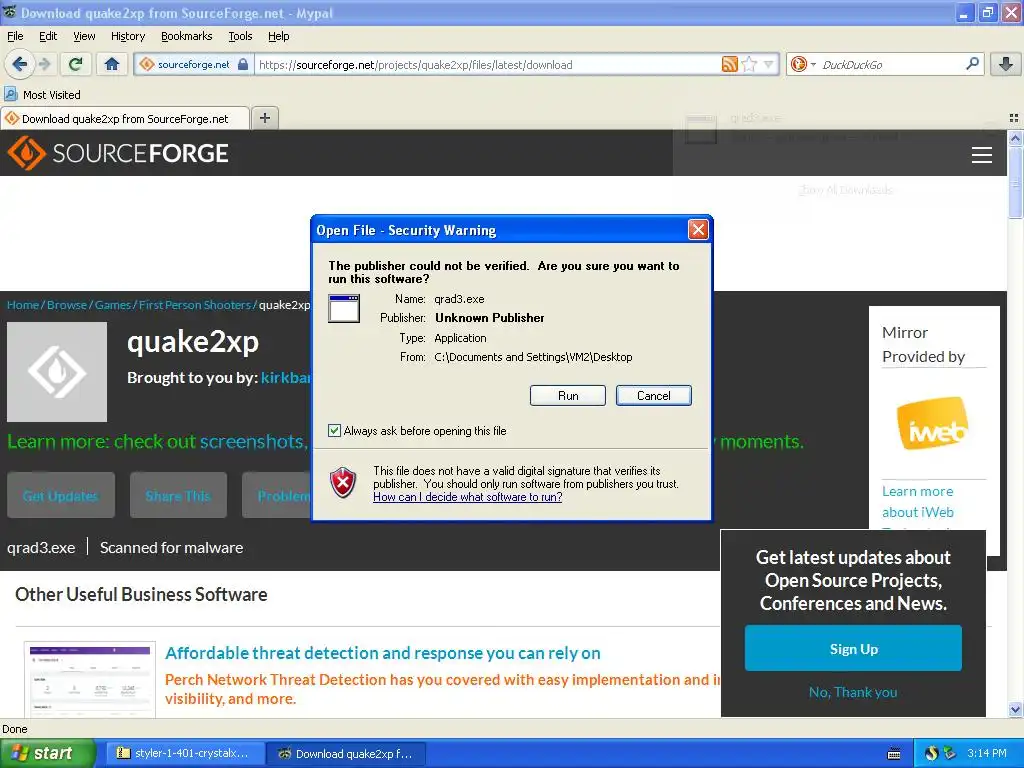The width and height of the screenshot is (1024, 768).
Task: Click the qrad3.exe file name text
Action: coord(41,547)
